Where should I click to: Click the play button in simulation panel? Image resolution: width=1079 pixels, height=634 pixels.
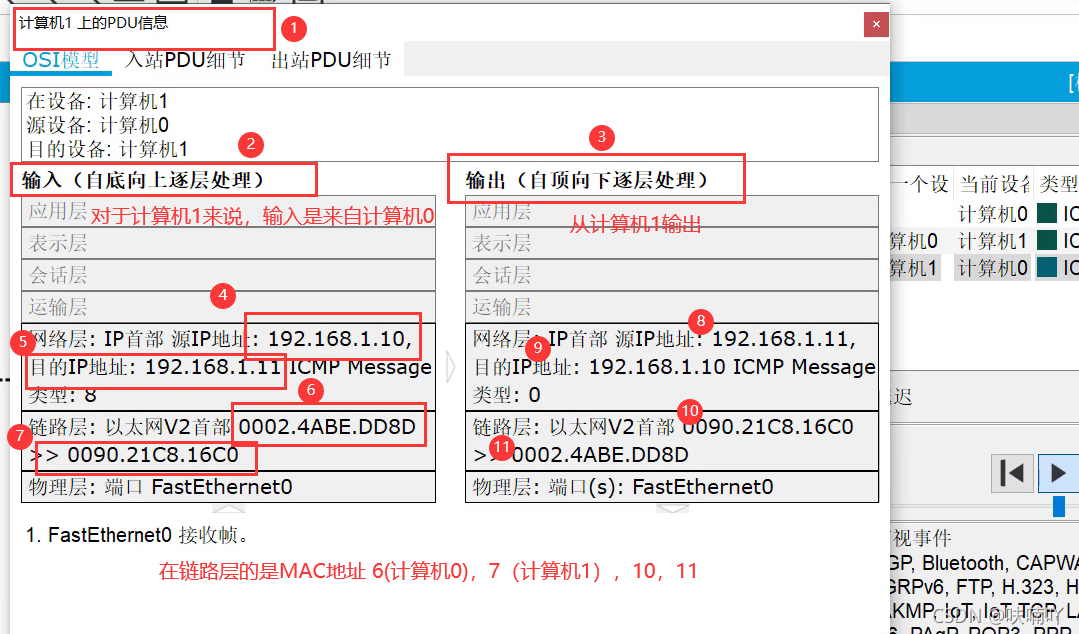(x=1058, y=473)
